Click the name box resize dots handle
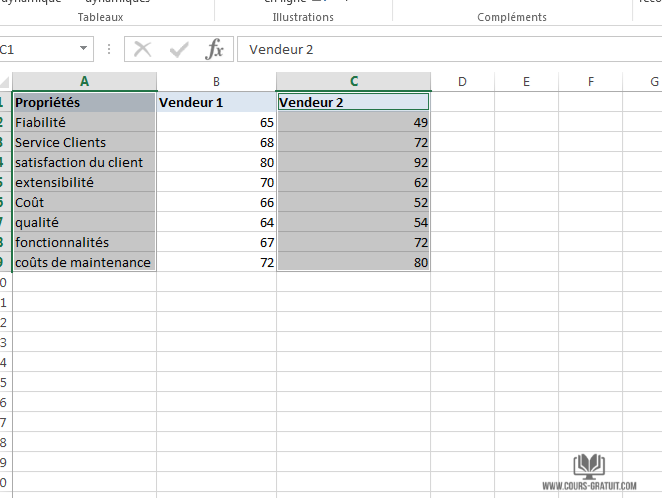 pos(109,50)
